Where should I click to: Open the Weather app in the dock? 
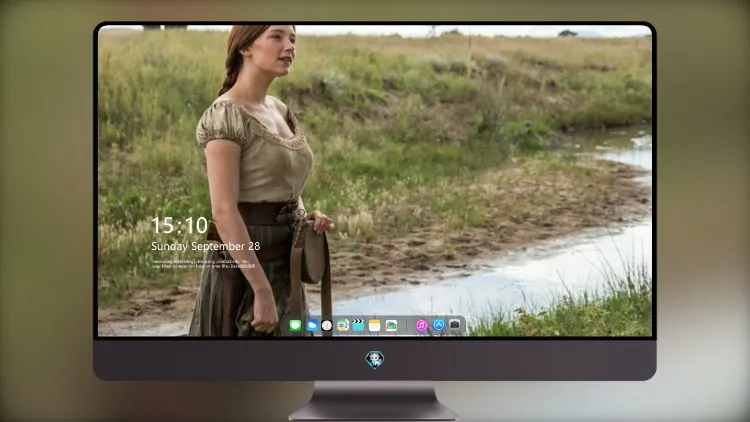pyautogui.click(x=311, y=326)
